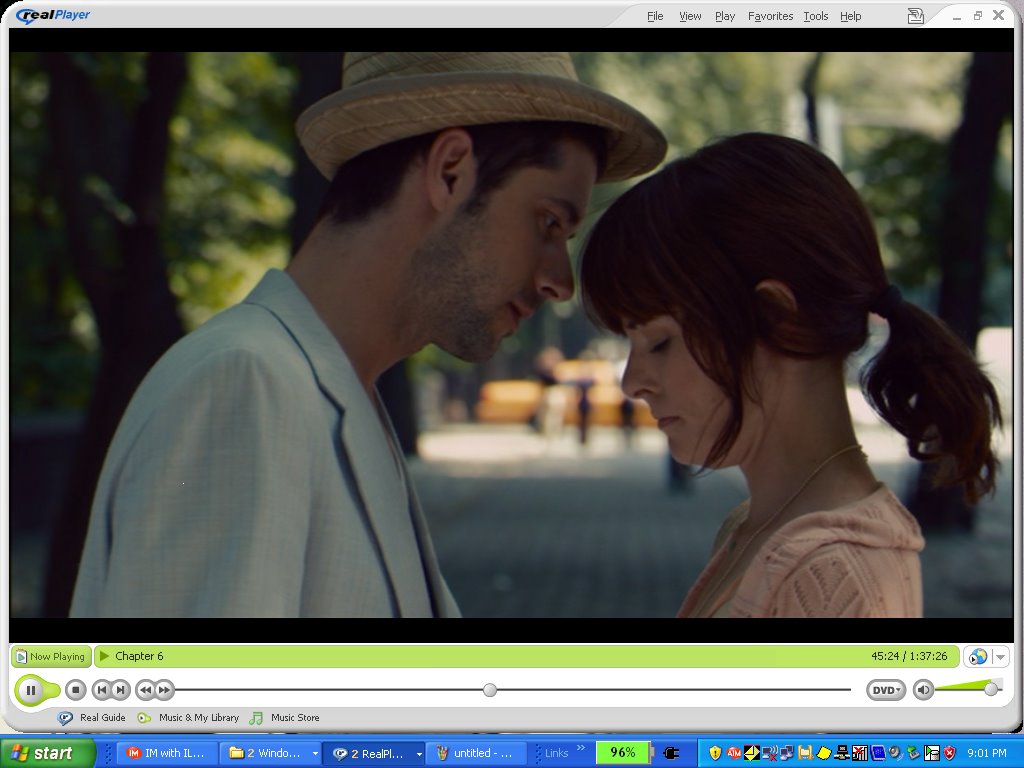This screenshot has width=1024, height=768.
Task: Click the volume slider handle
Action: (991, 689)
